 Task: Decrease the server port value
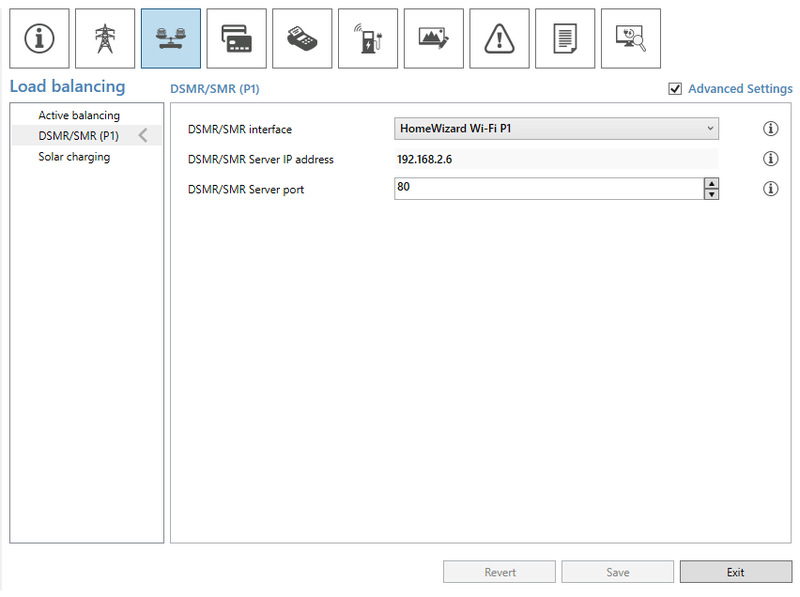tap(711, 194)
